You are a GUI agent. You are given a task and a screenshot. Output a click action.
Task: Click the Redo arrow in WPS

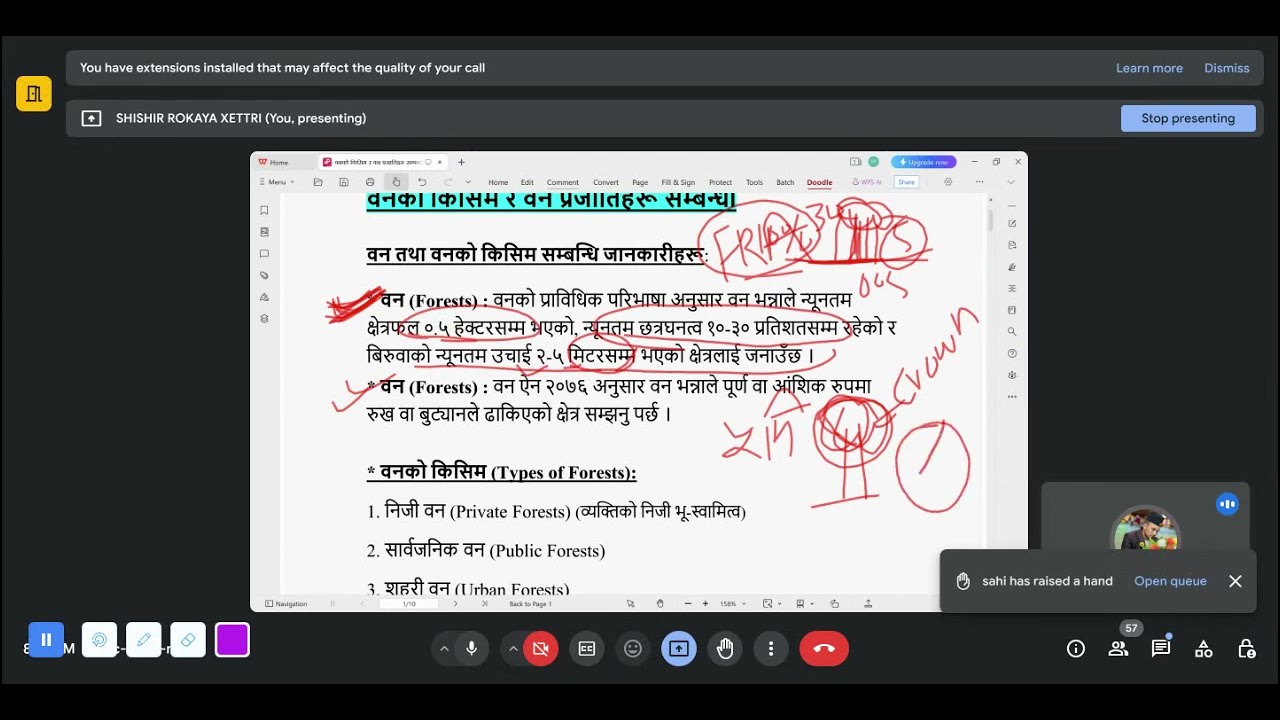coord(448,182)
